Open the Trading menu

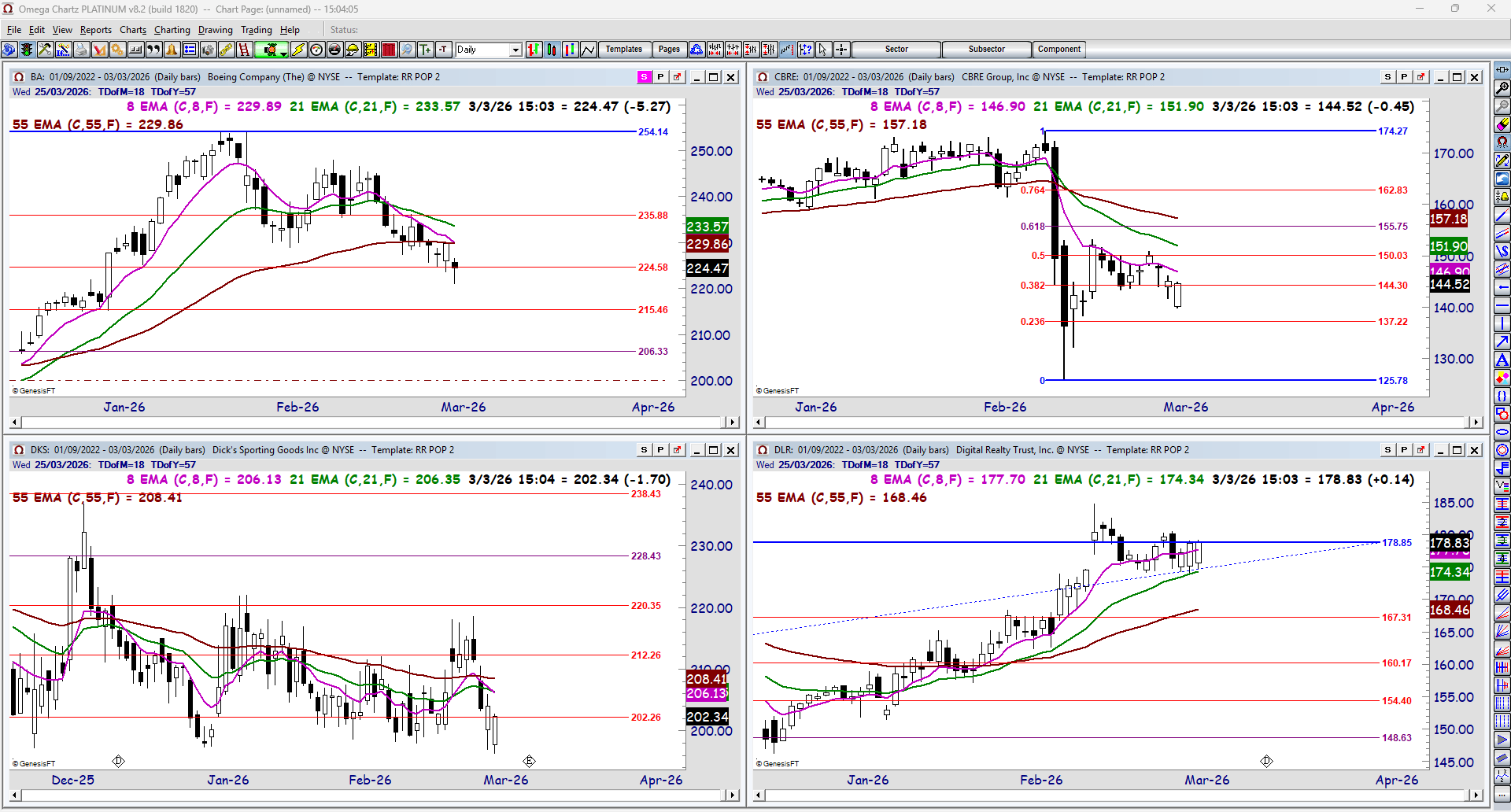(257, 30)
